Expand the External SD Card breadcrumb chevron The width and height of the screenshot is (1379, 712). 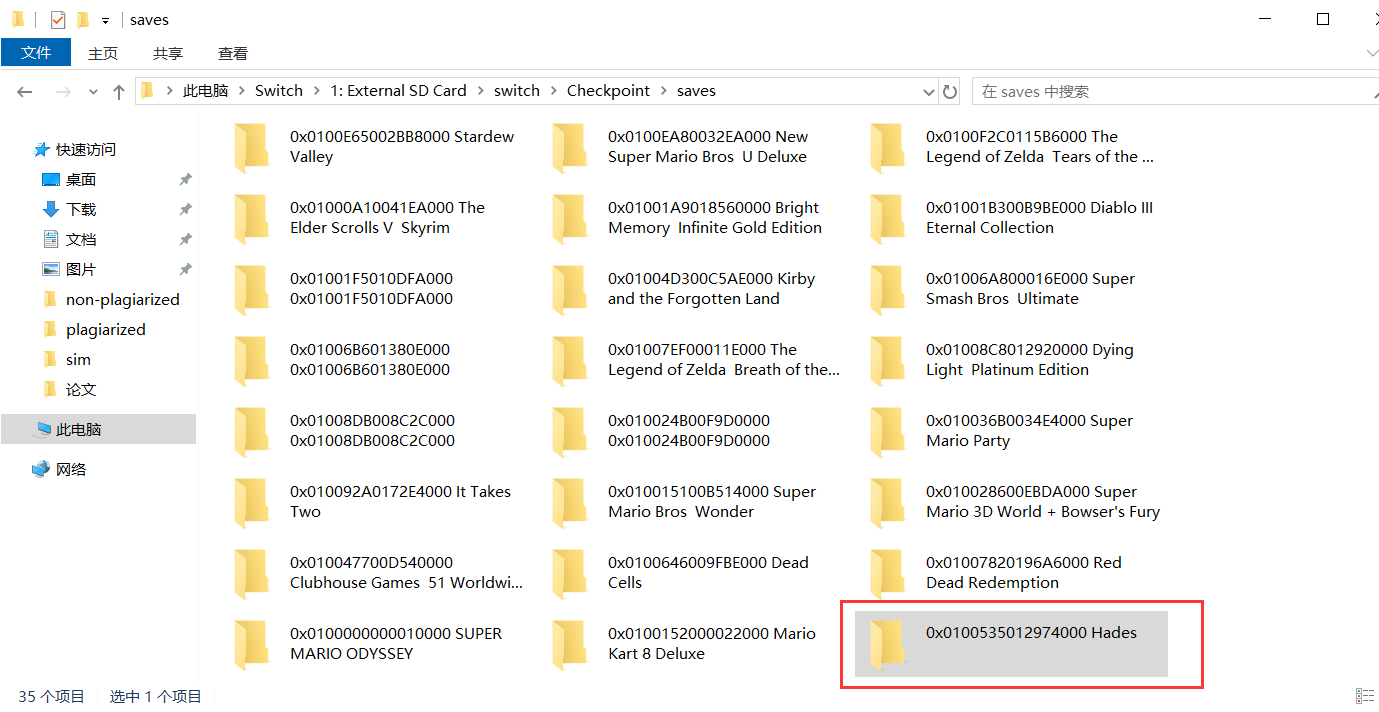[480, 91]
